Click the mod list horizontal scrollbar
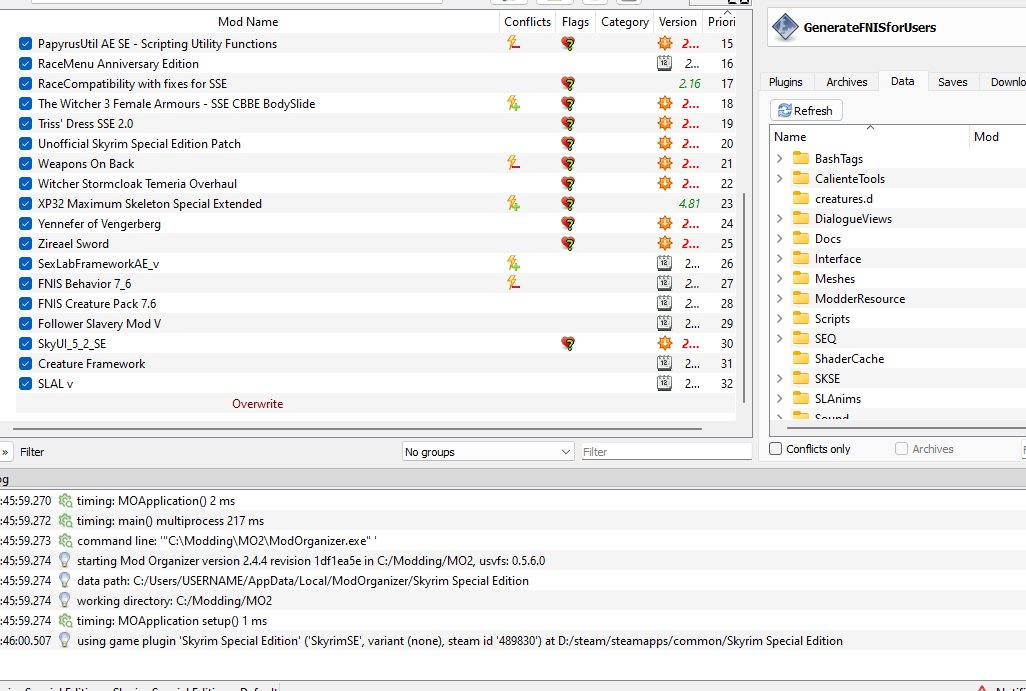 [357, 429]
